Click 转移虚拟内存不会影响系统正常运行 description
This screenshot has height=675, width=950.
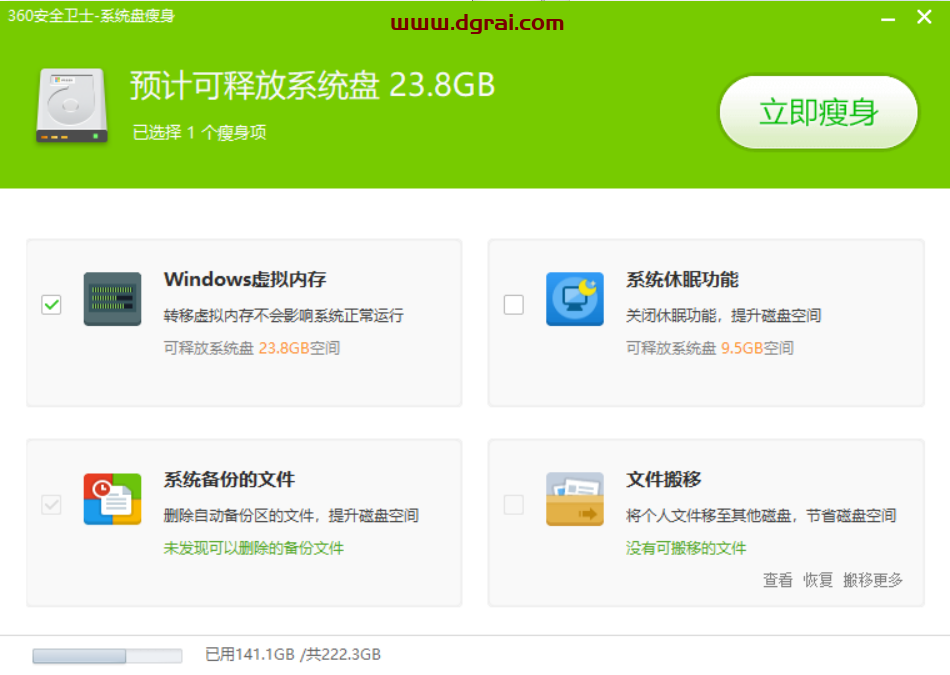(284, 315)
